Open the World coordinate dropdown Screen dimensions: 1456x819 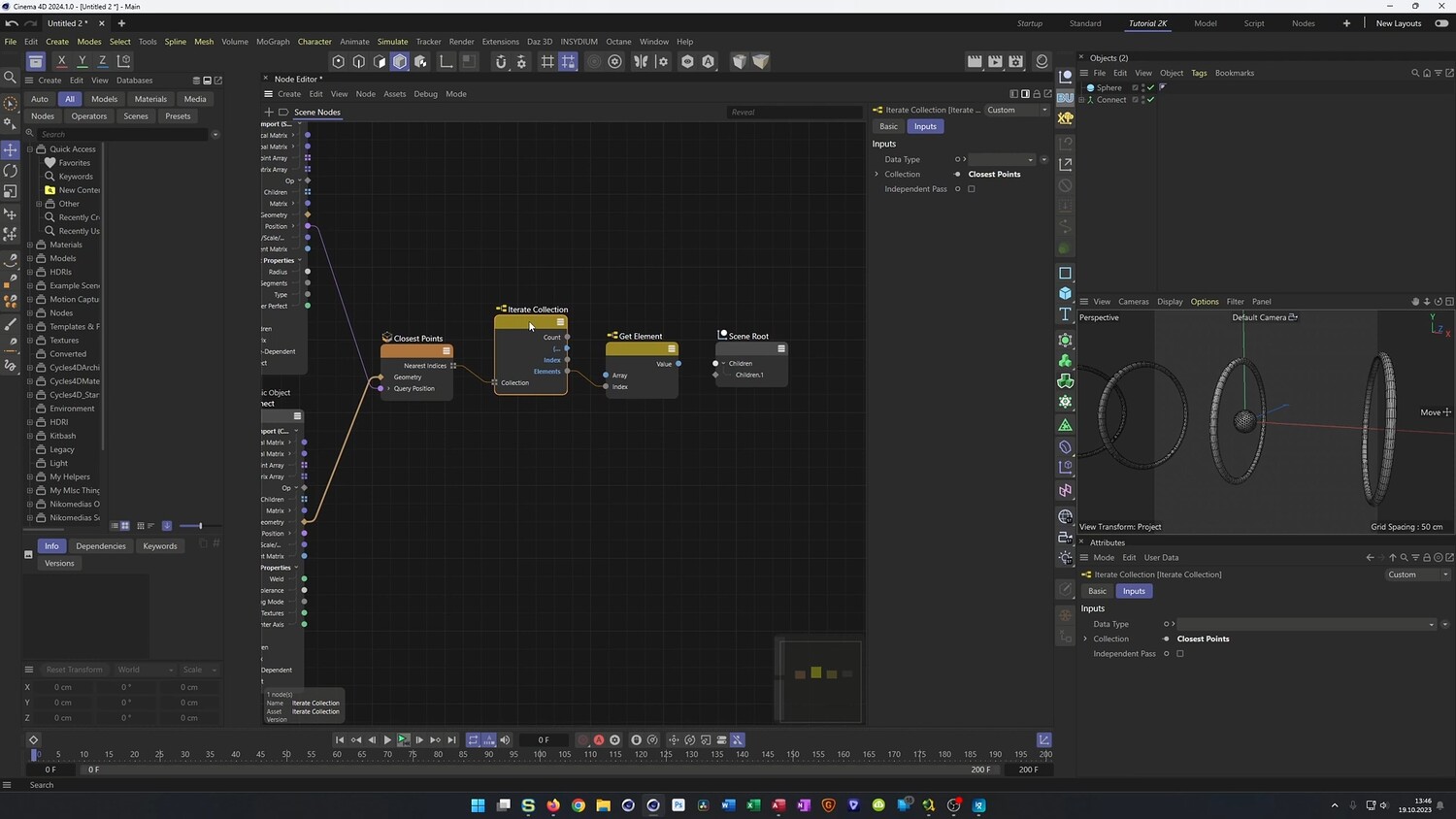coord(146,670)
